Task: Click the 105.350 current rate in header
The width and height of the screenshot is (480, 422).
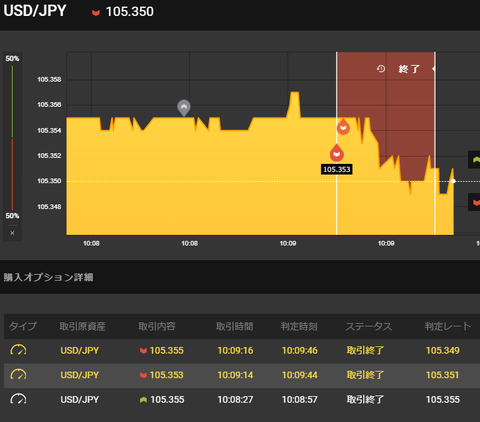Action: pos(130,12)
